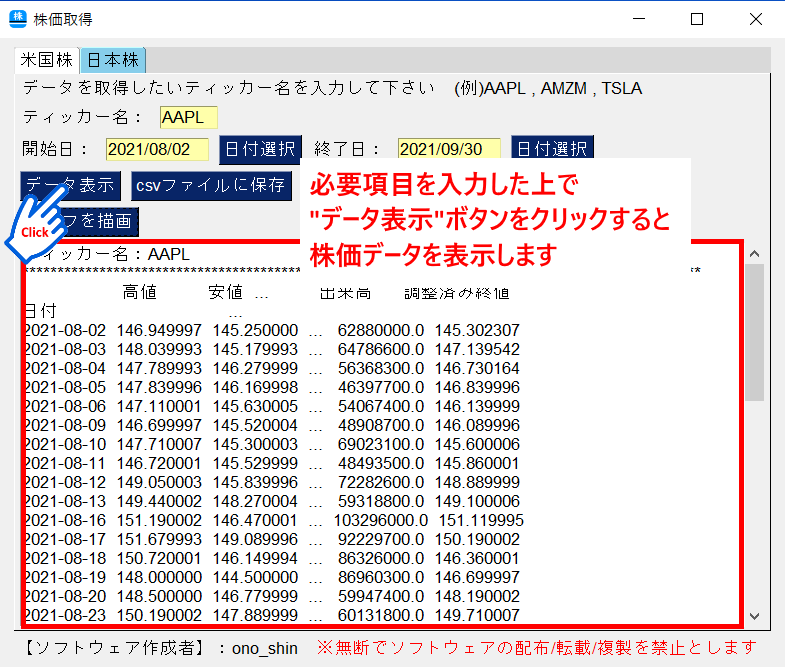
Task: Select the 2021-08-09 row date
Action: coord(66,426)
